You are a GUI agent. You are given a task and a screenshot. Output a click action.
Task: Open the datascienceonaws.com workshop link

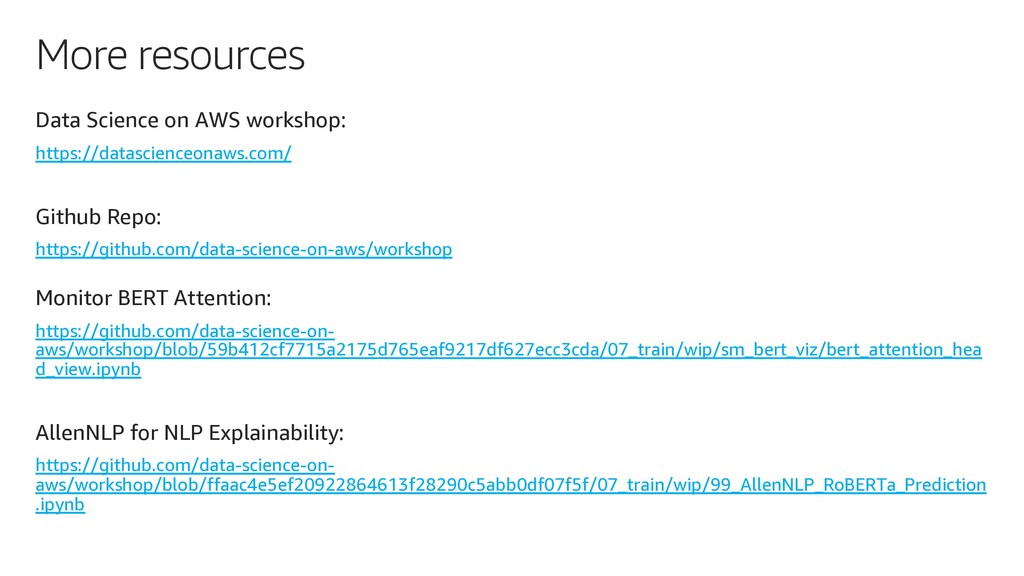(x=163, y=153)
